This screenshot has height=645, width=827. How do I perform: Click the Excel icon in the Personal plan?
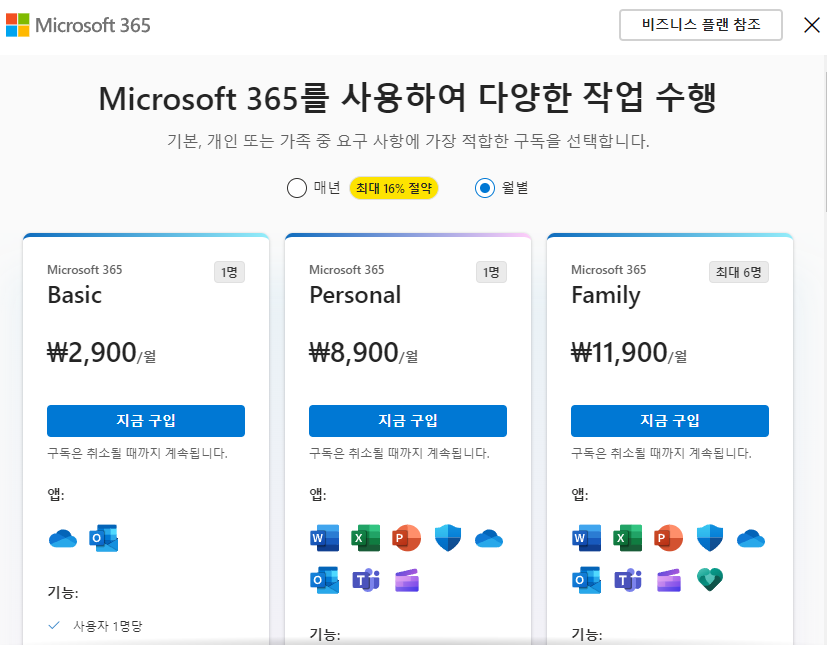coord(366,538)
